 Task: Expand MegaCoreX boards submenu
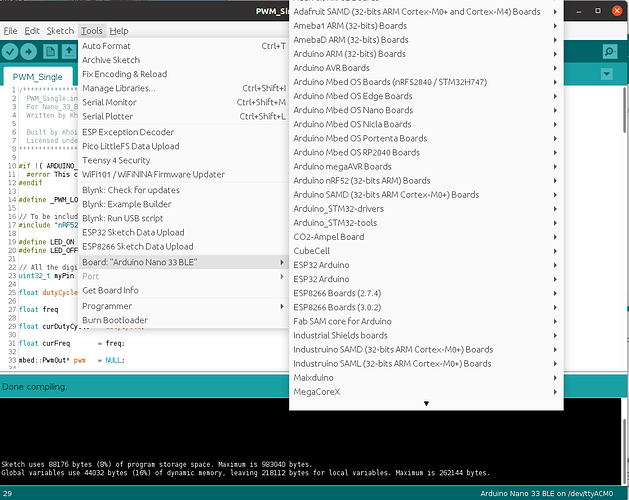pos(426,392)
